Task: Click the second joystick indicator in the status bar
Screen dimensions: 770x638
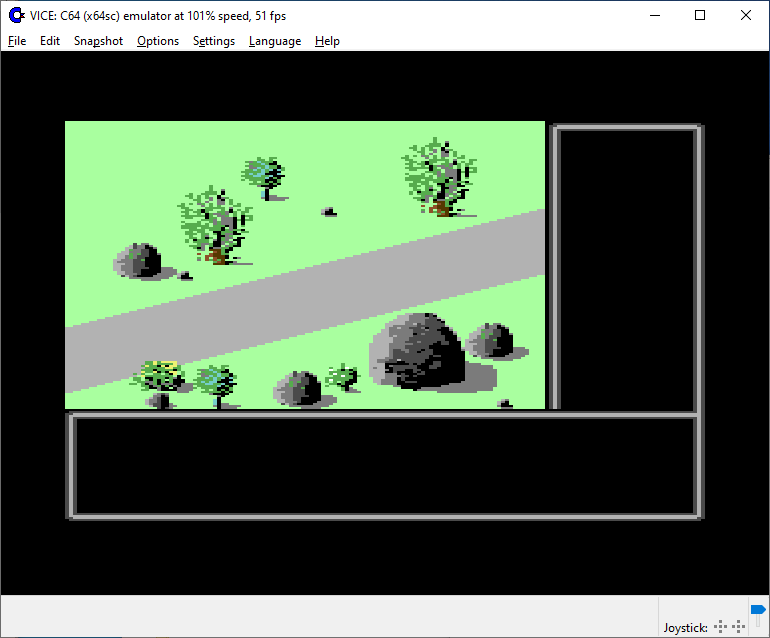Action: tap(738, 627)
